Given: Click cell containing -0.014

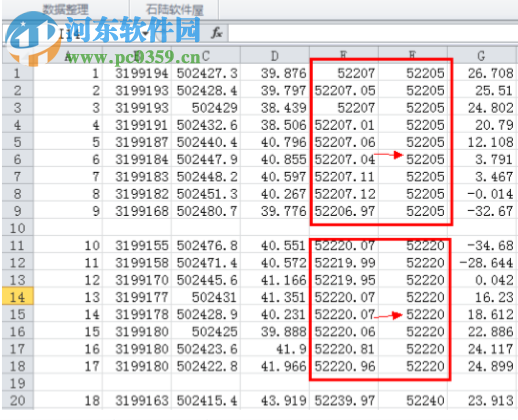Looking at the screenshot, I should (x=481, y=194).
